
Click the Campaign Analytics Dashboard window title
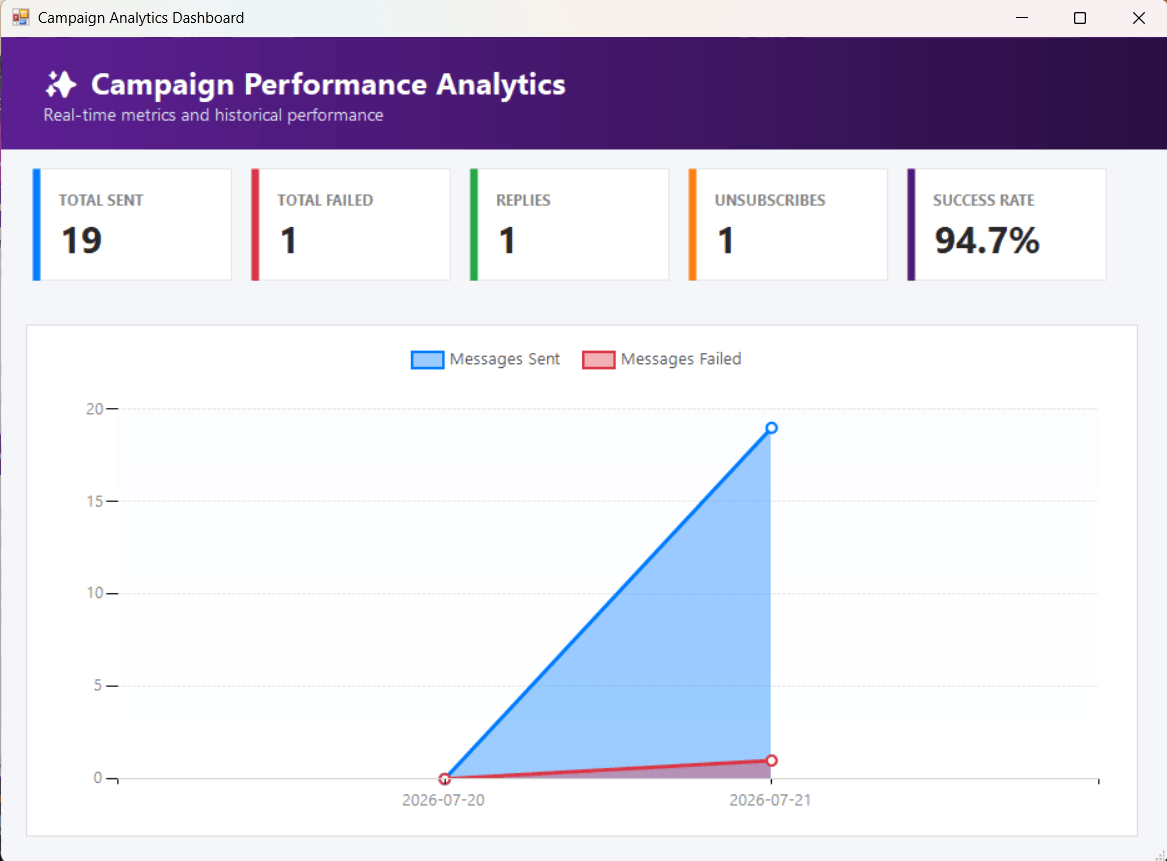pyautogui.click(x=141, y=18)
